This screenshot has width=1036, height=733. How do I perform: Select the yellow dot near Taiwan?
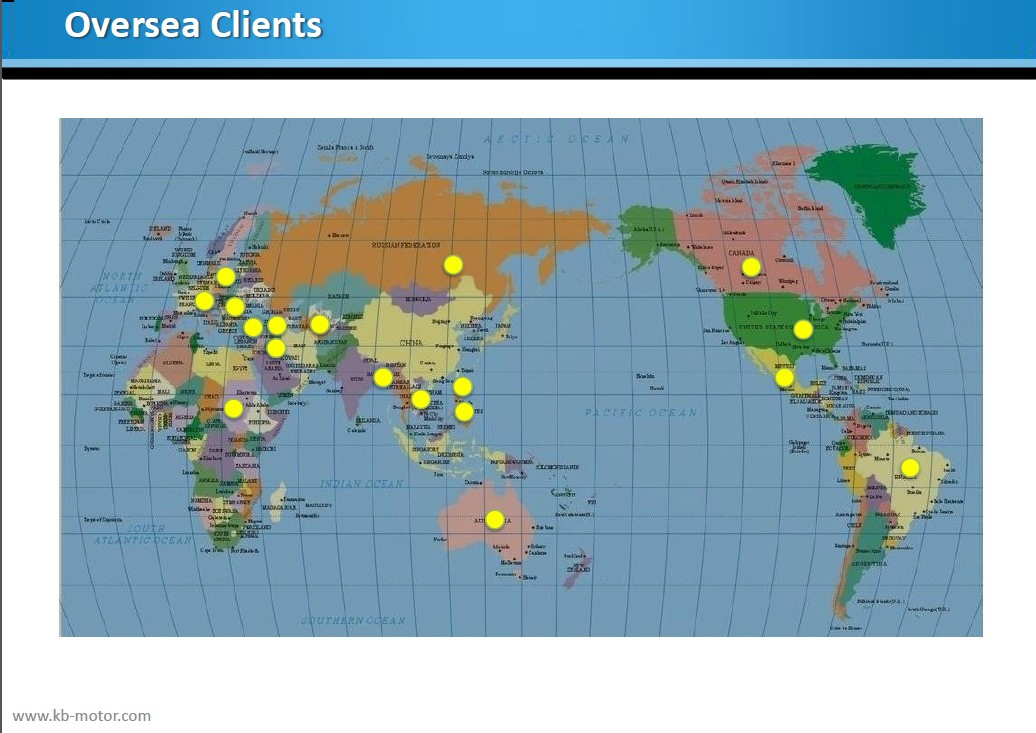click(462, 386)
